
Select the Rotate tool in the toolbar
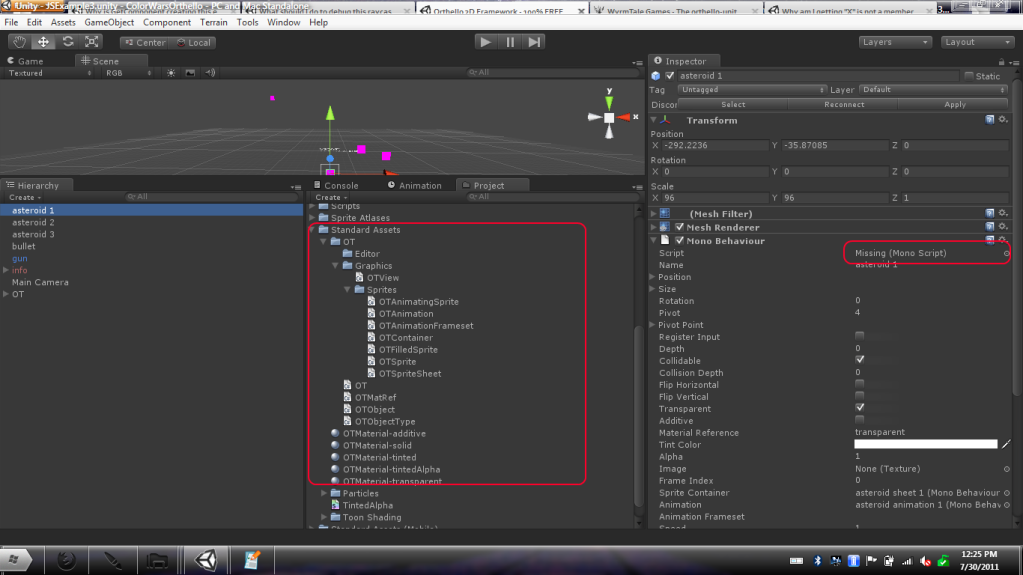point(68,42)
